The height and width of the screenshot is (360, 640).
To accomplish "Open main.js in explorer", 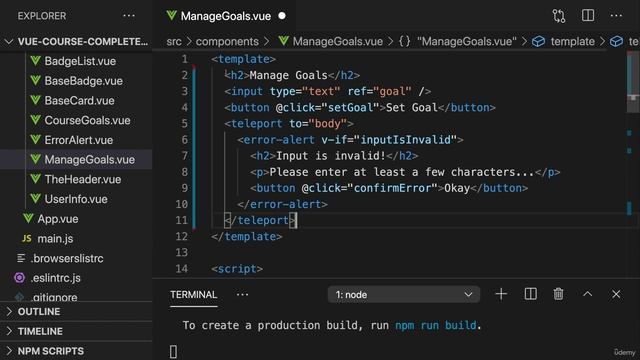I will (x=55, y=238).
